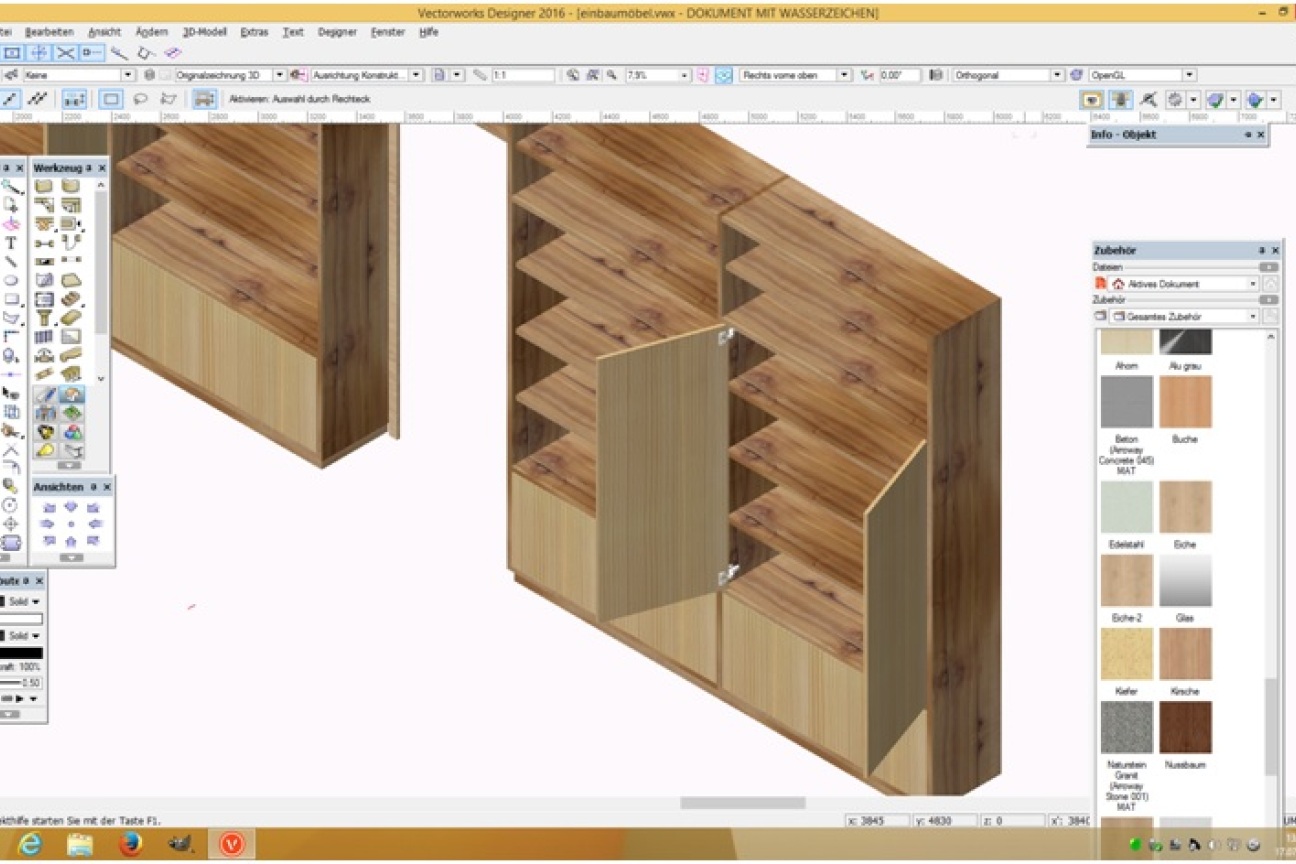The height and width of the screenshot is (864, 1296).
Task: Open the 3D-Modell menu
Action: tap(205, 32)
